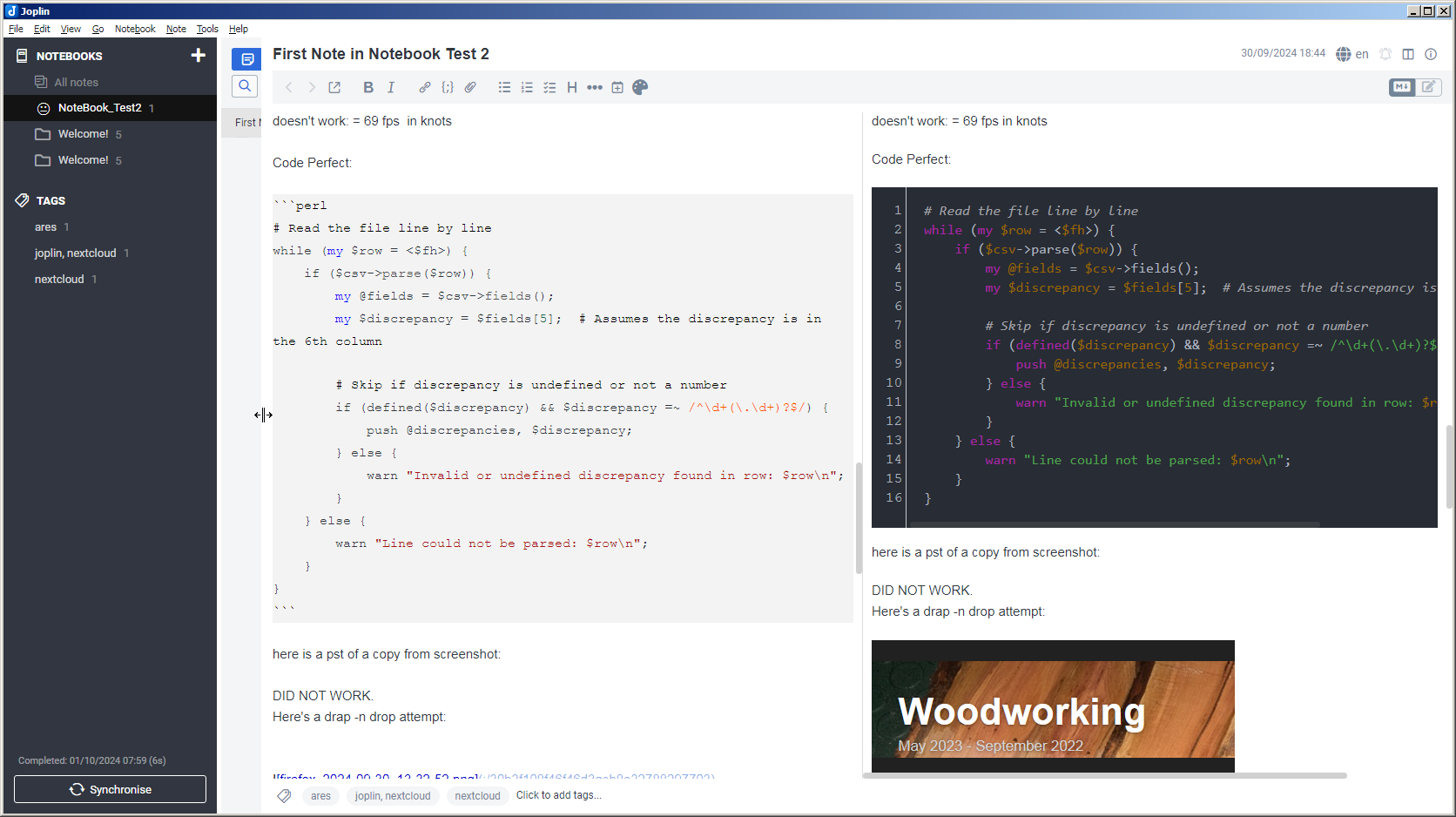Click the new note button
This screenshot has width=1456, height=817.
pyautogui.click(x=246, y=59)
